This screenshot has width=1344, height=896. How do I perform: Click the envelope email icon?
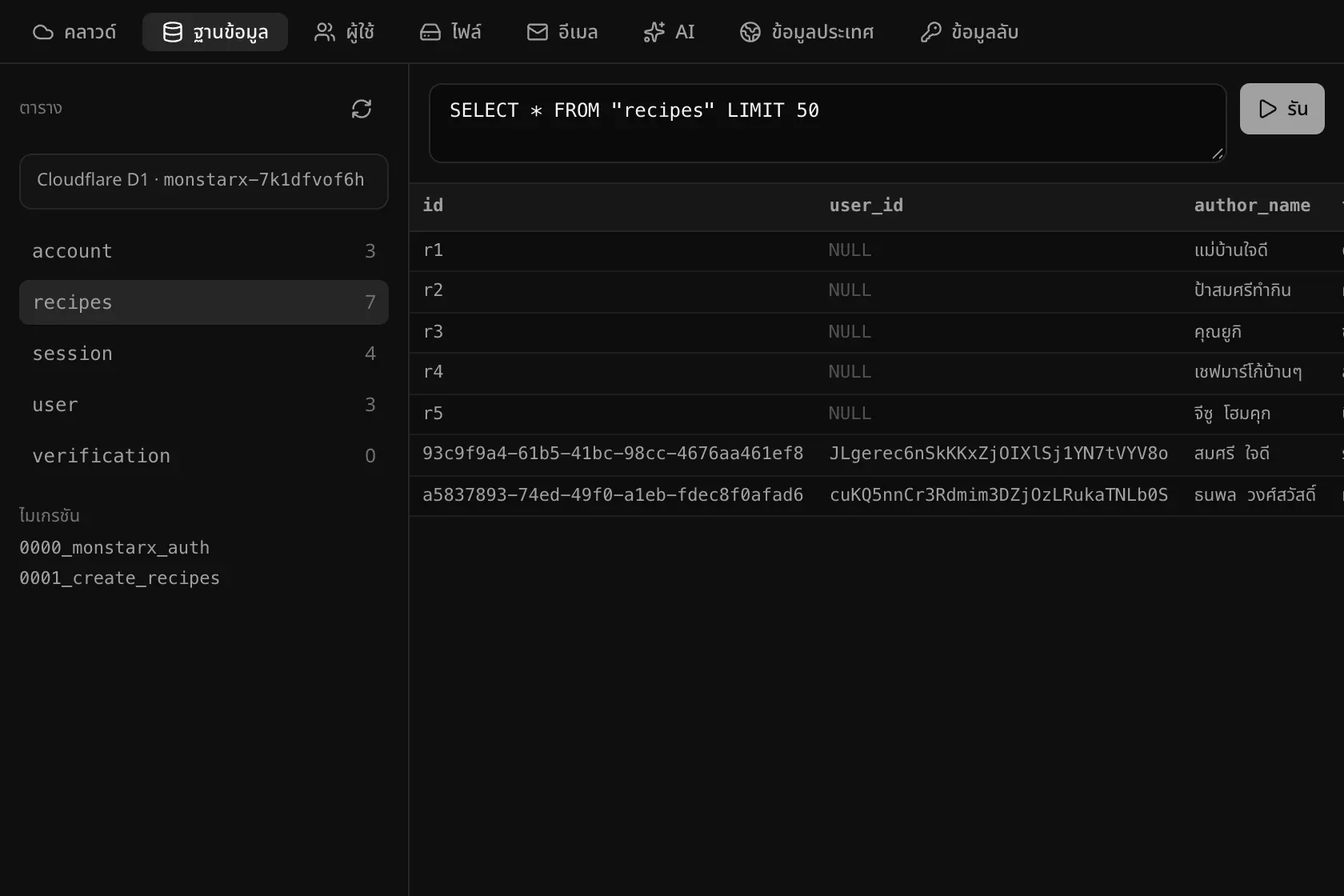[x=538, y=32]
